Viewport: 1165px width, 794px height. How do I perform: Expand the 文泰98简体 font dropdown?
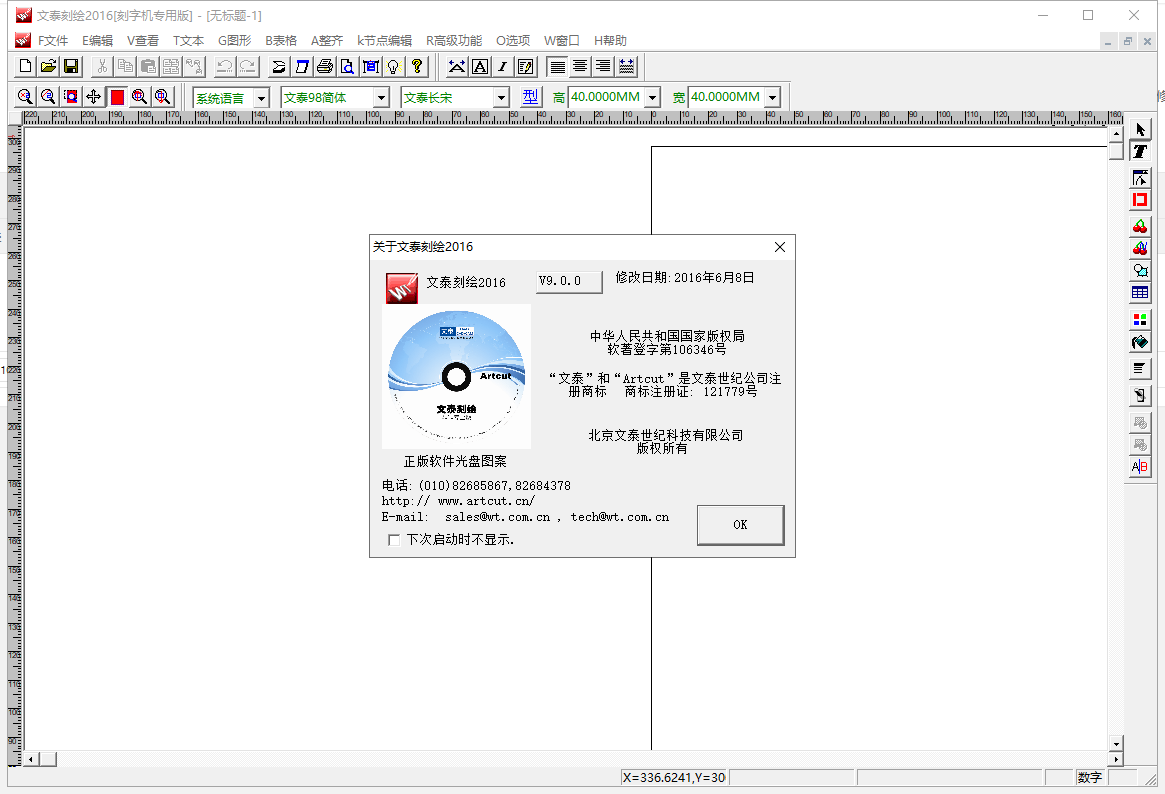tap(381, 97)
